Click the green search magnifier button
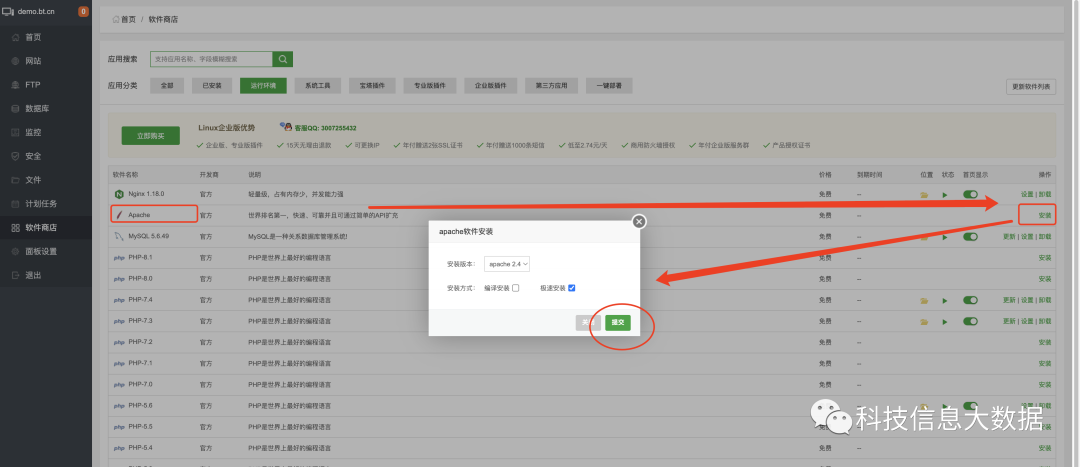Viewport: 1080px width, 467px height. click(282, 59)
